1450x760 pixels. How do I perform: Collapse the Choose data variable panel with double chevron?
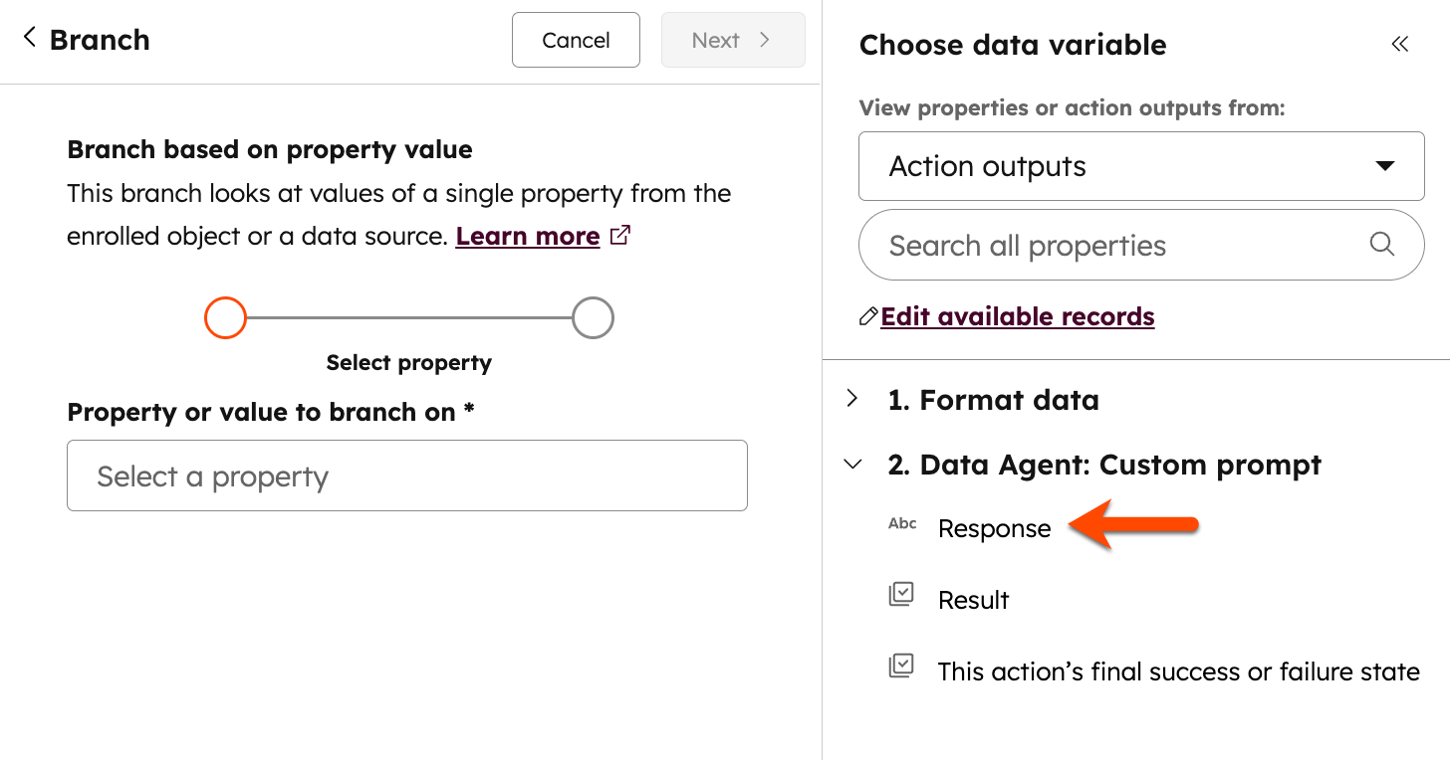(x=1400, y=44)
